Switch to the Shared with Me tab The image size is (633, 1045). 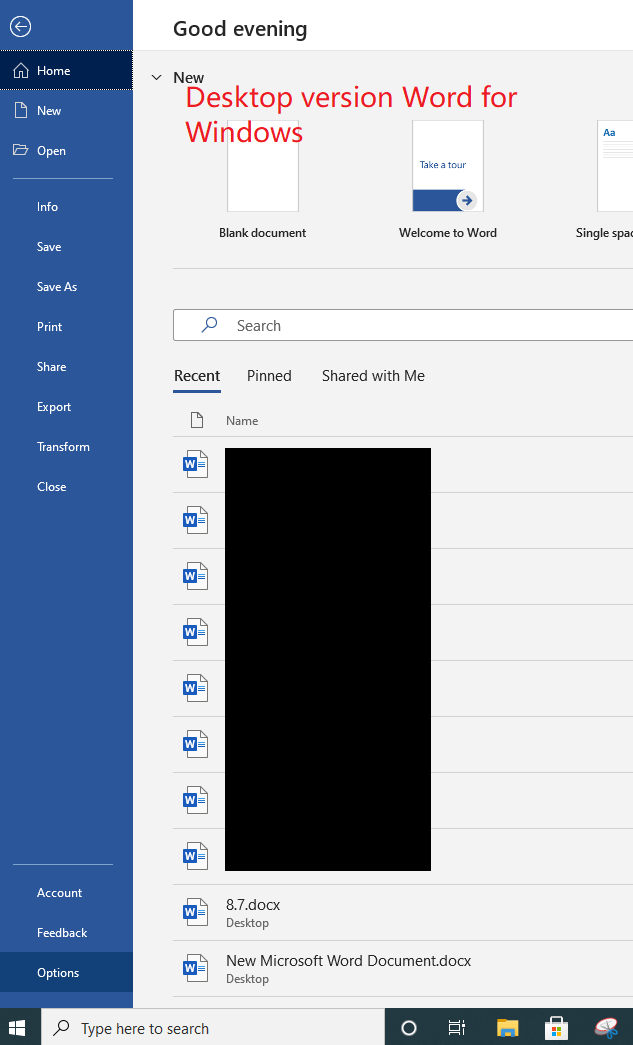click(373, 376)
